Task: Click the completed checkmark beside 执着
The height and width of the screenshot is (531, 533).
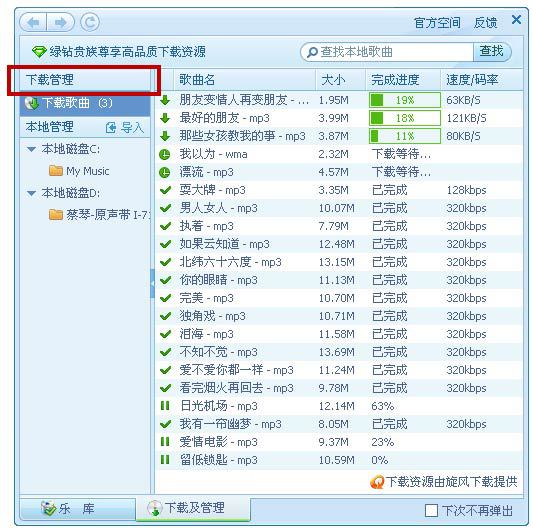Action: tap(166, 226)
